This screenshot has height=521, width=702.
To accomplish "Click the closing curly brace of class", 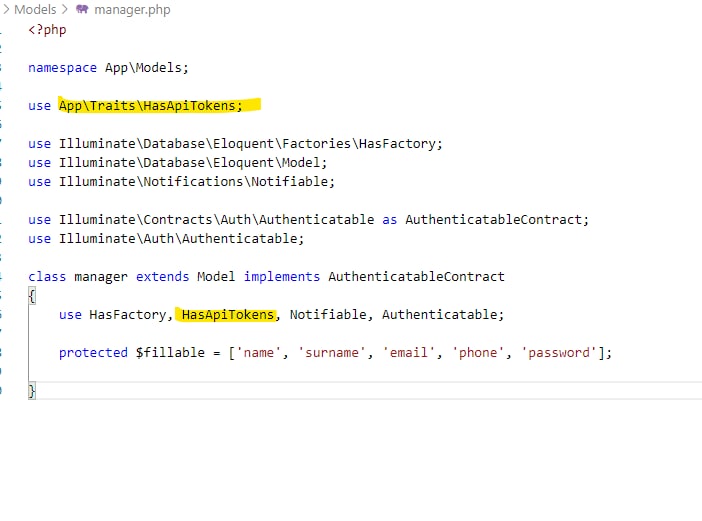I will tap(32, 391).
